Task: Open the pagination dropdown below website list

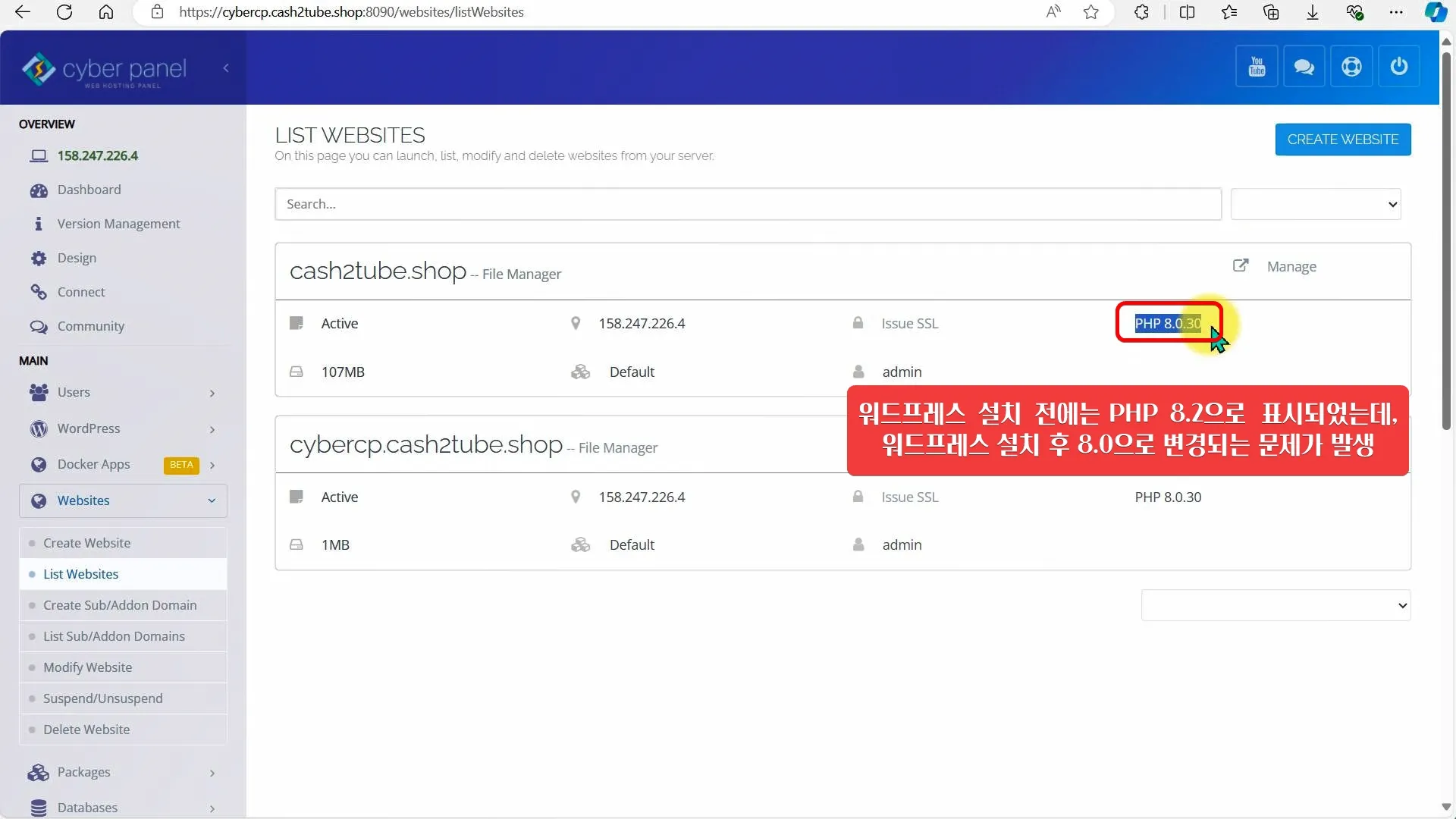Action: coord(1276,605)
